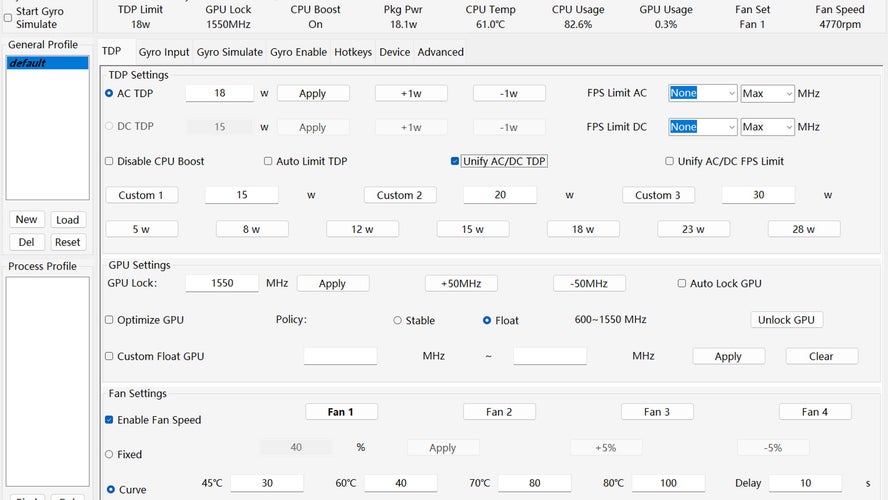The width and height of the screenshot is (888, 500).
Task: Increase GPU lock by +50MHz
Action: pos(461,284)
